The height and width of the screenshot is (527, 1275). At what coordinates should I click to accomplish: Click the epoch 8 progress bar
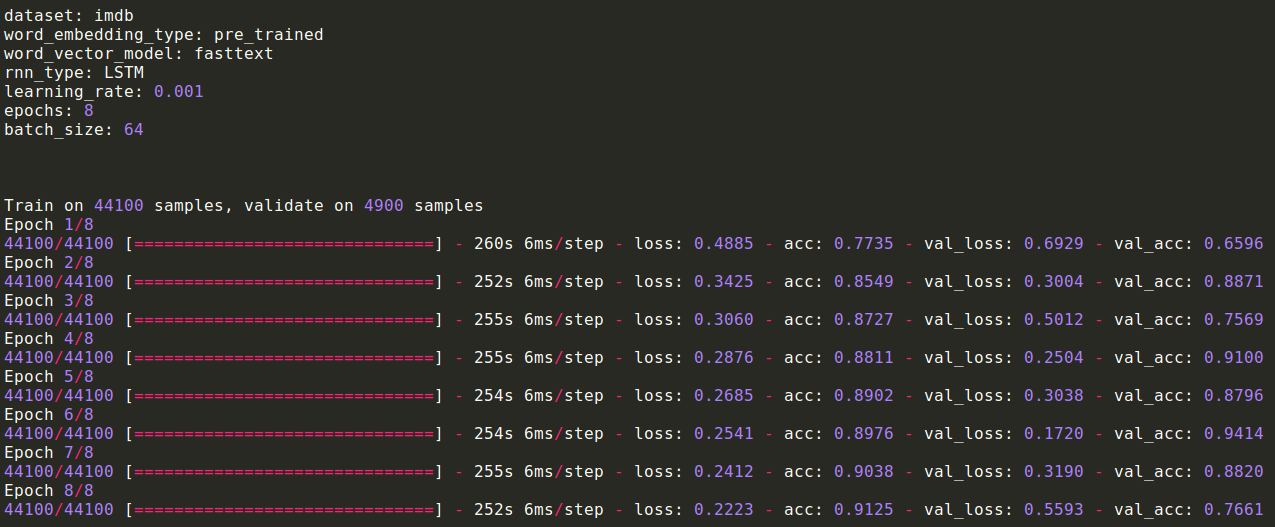[x=284, y=509]
